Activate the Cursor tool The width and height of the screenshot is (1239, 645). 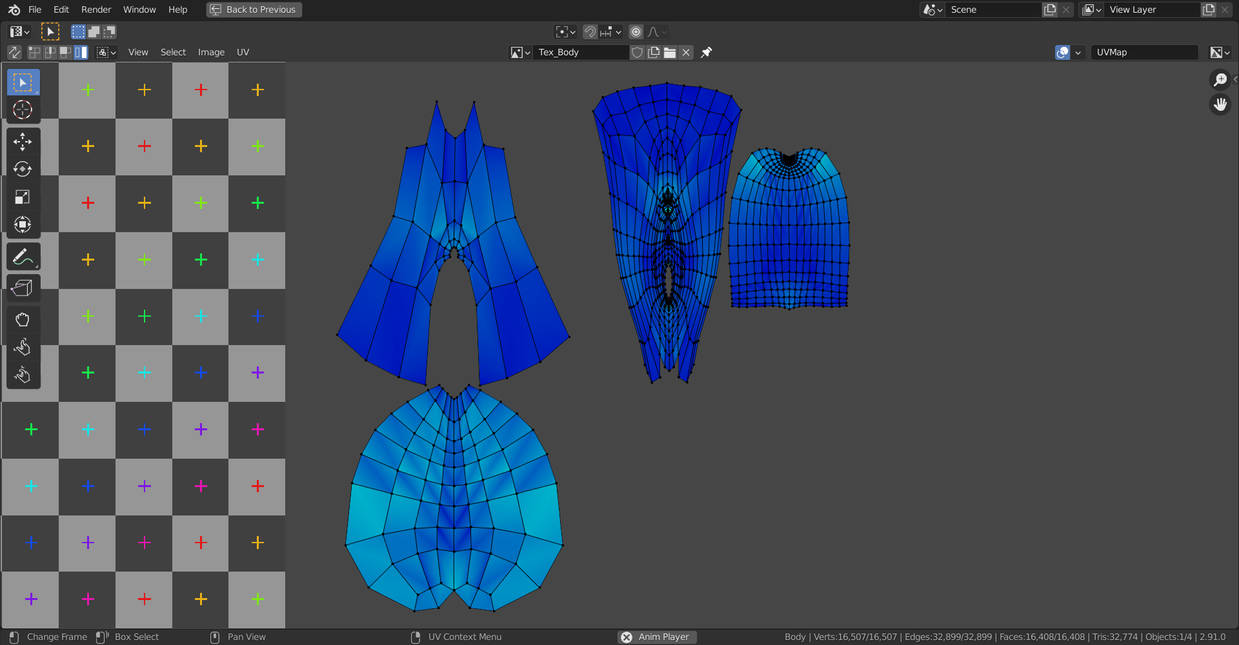pyautogui.click(x=23, y=110)
